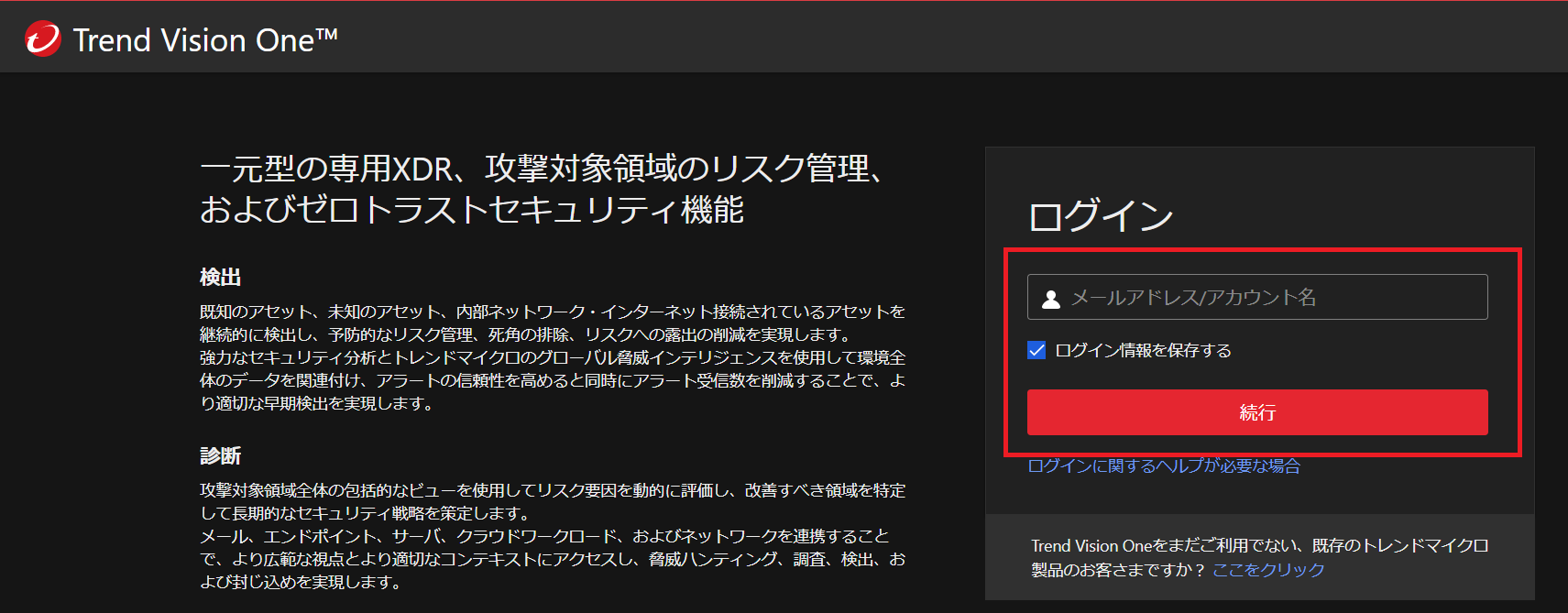Click the 検出 section heading
Viewport: 1568px width, 613px height.
coord(221,277)
